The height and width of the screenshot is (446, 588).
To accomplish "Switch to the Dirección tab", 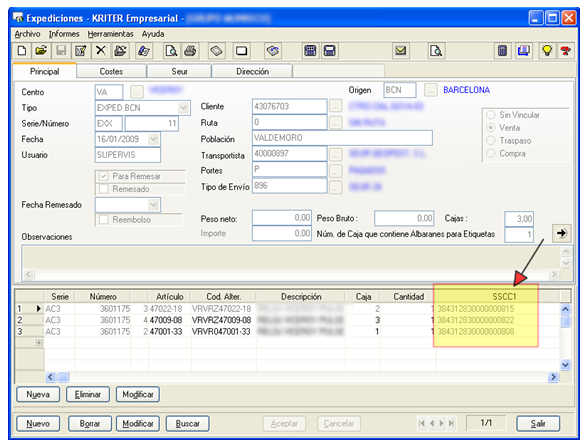I will 252,71.
